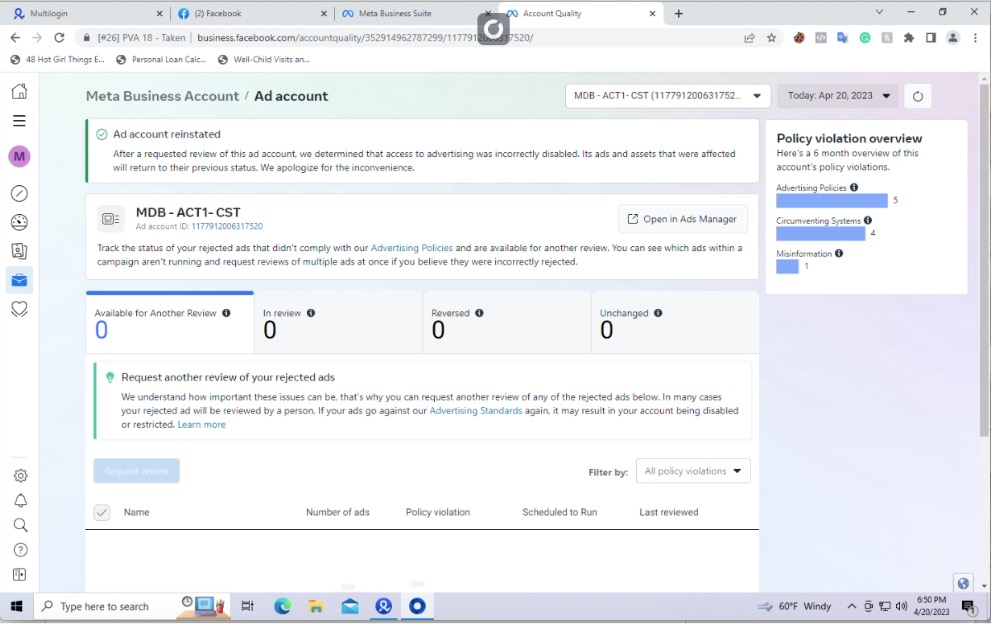Click the Circumventing Systems violation bar
993x625 pixels.
[x=821, y=234]
